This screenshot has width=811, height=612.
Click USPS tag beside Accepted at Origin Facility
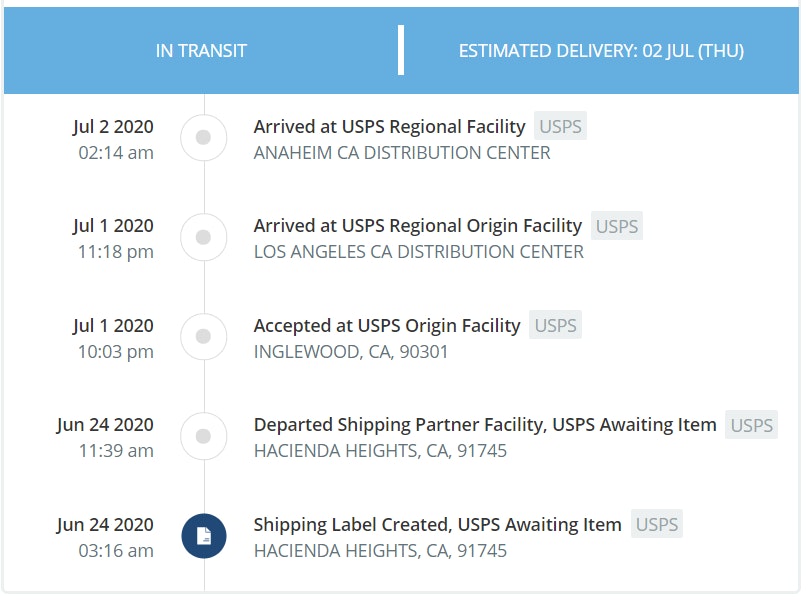click(555, 325)
